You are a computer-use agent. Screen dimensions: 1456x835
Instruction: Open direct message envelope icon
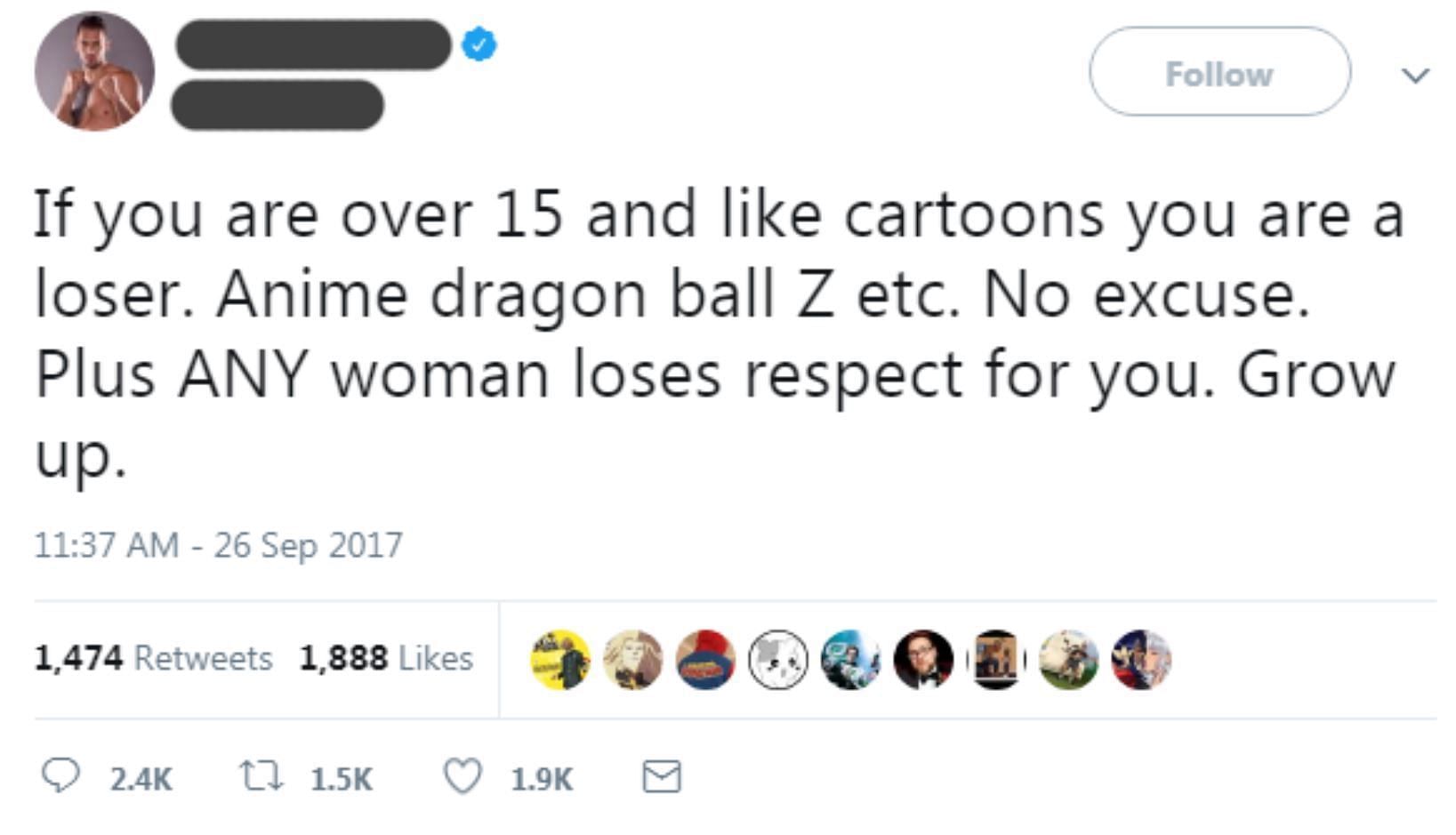point(662,776)
